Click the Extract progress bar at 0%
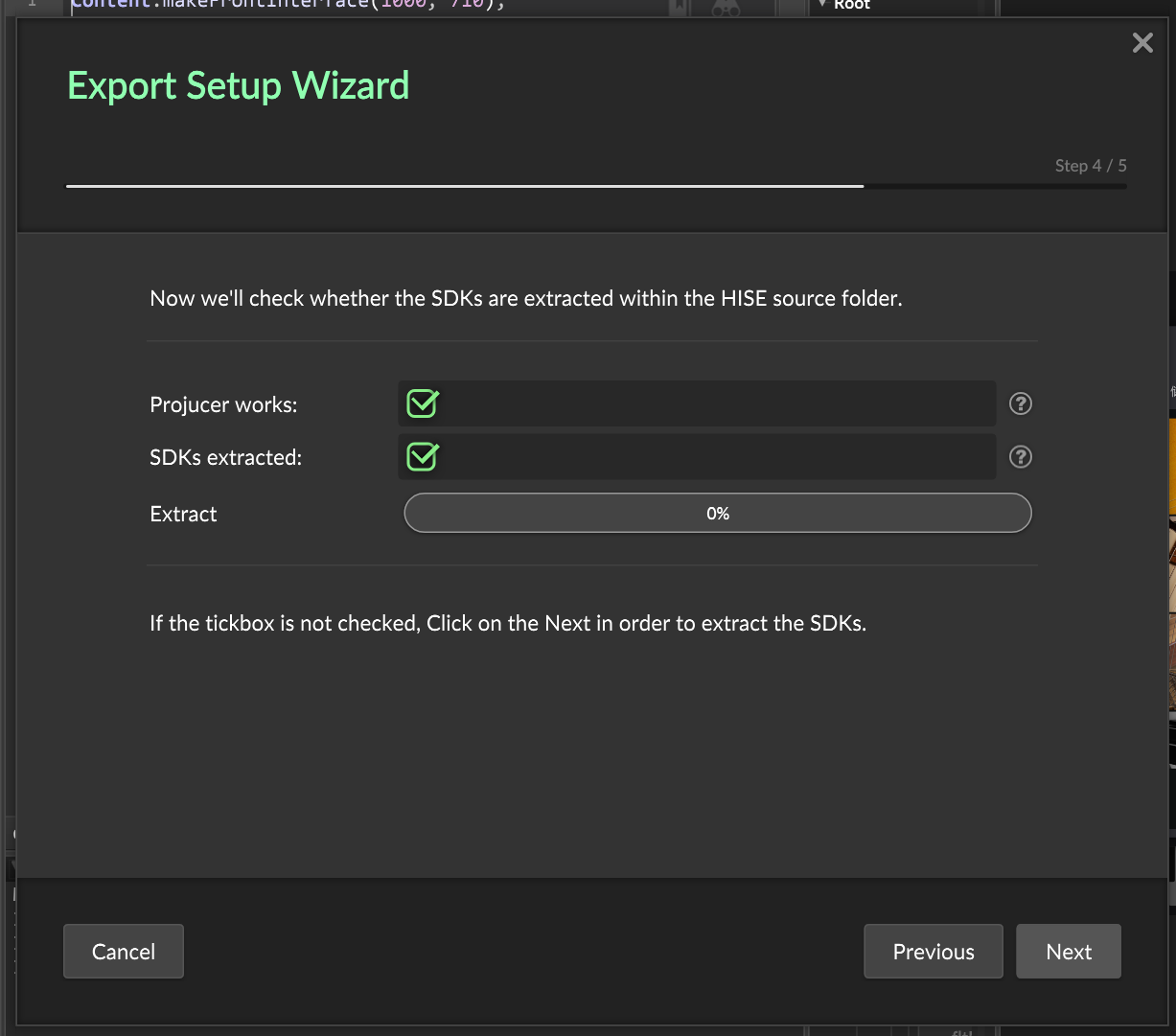The image size is (1176, 1036). [717, 514]
